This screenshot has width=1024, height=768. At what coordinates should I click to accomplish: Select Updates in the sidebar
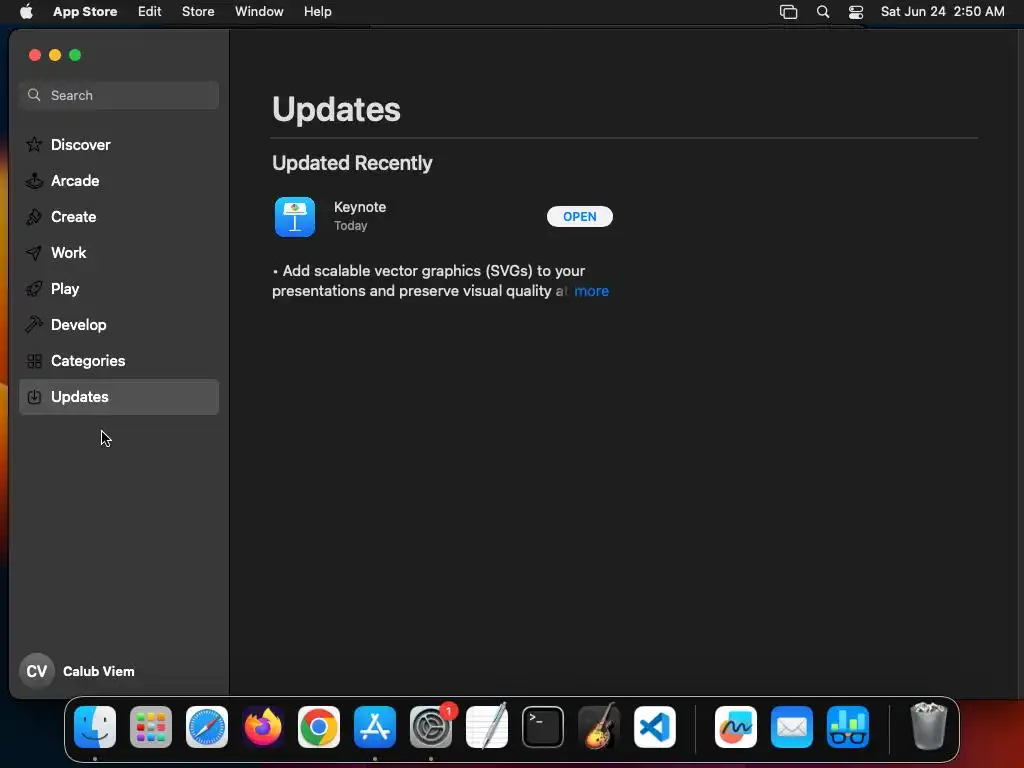(x=119, y=397)
